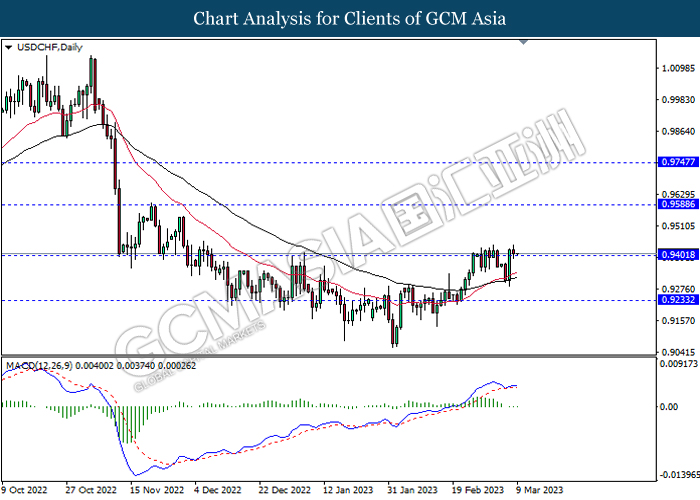The width and height of the screenshot is (700, 500).
Task: Select the 0.97477 price level label
Action: 679,162
